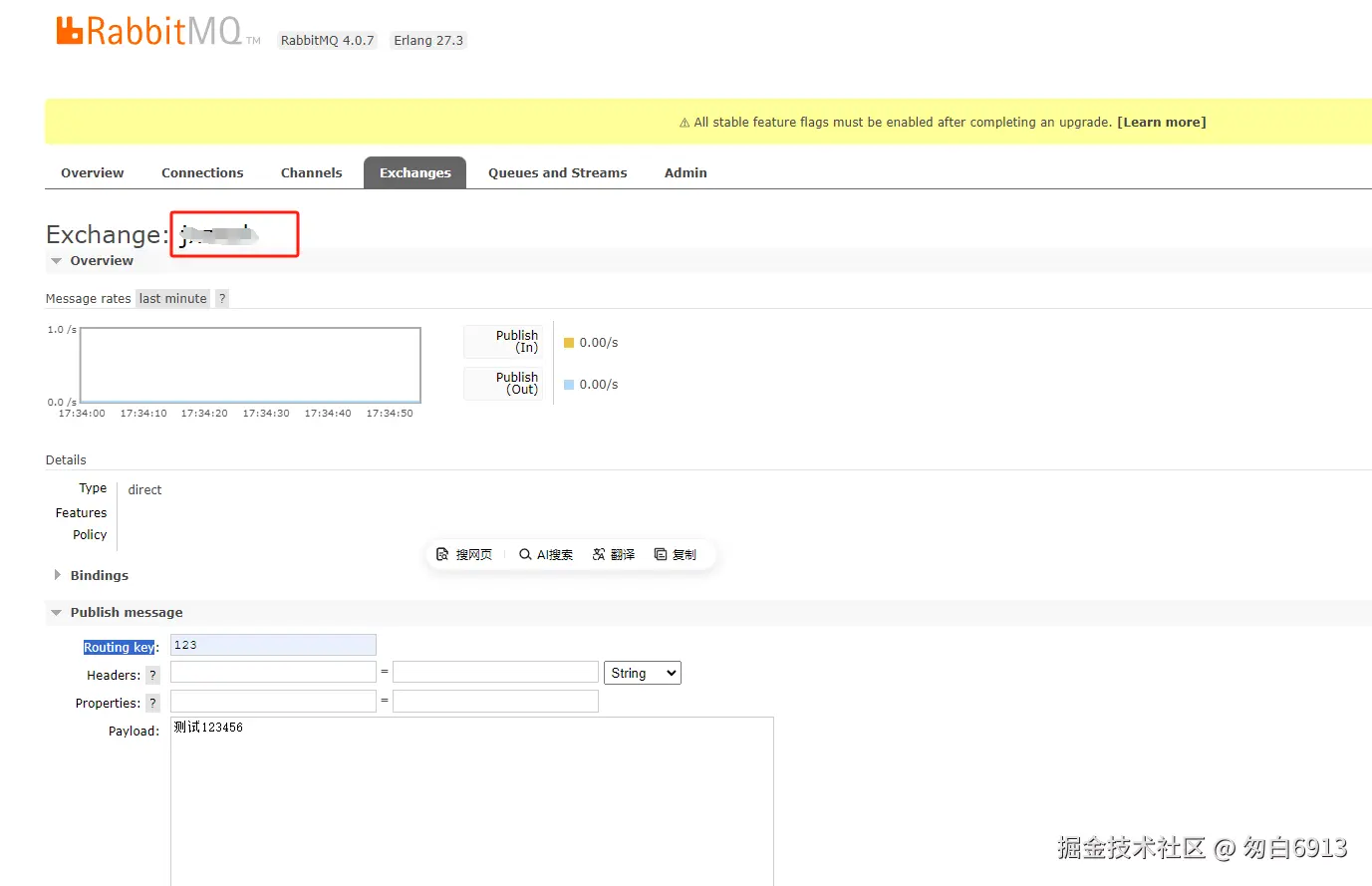Go to Queues and Streams tab

tap(558, 172)
